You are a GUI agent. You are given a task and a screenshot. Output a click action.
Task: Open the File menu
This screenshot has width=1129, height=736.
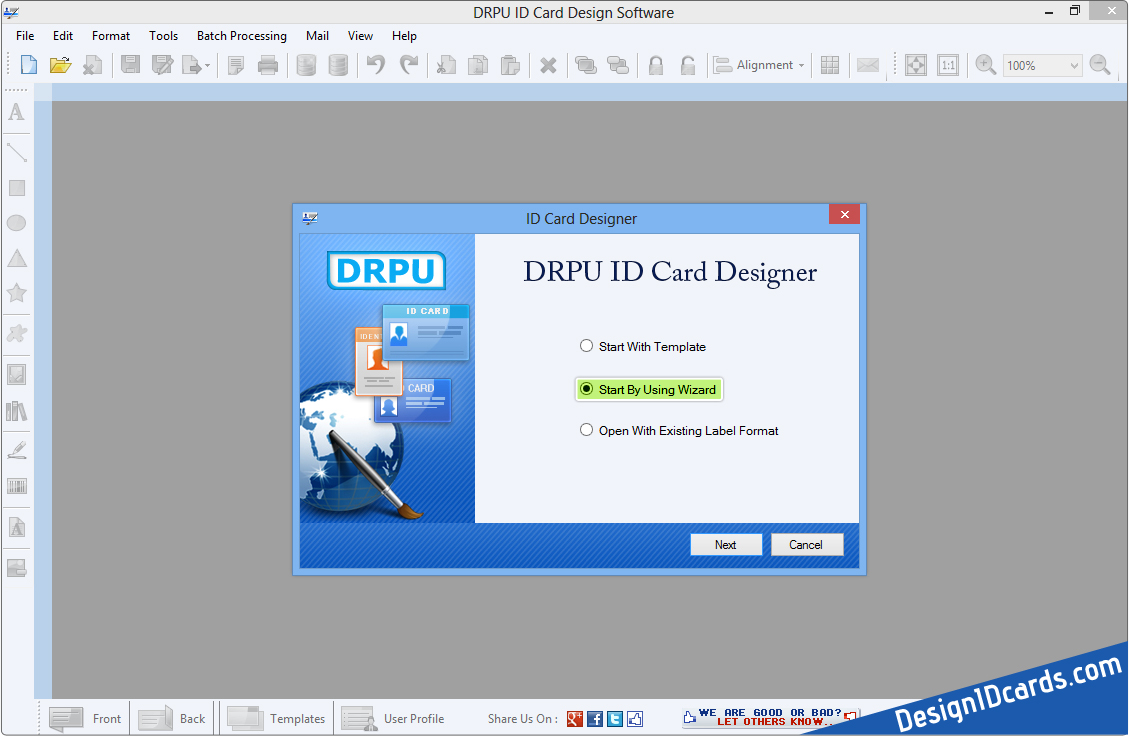click(x=25, y=36)
